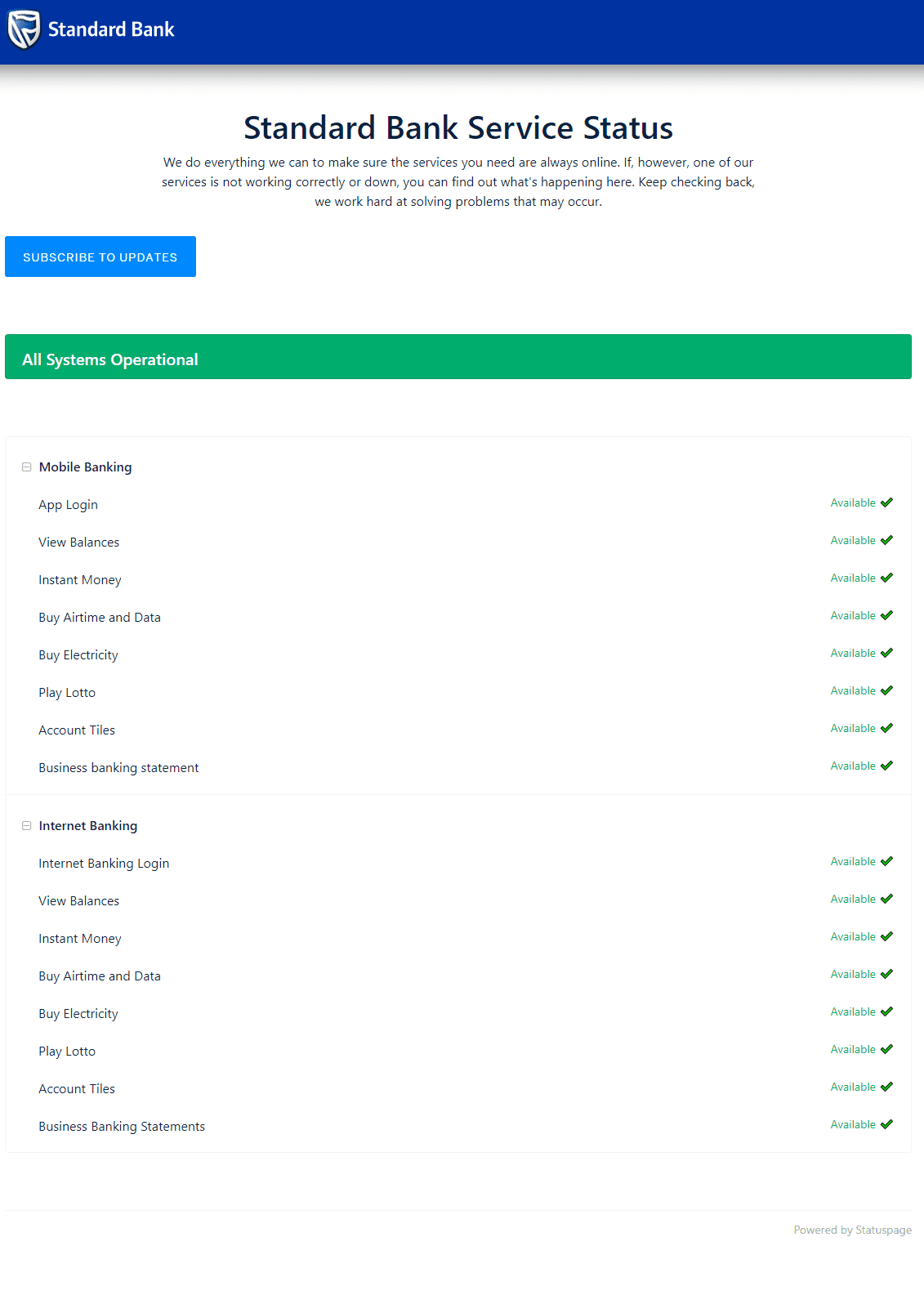Click the checkmark for Internet Banking Play Lotto
This screenshot has width=924, height=1295.
886,1049
